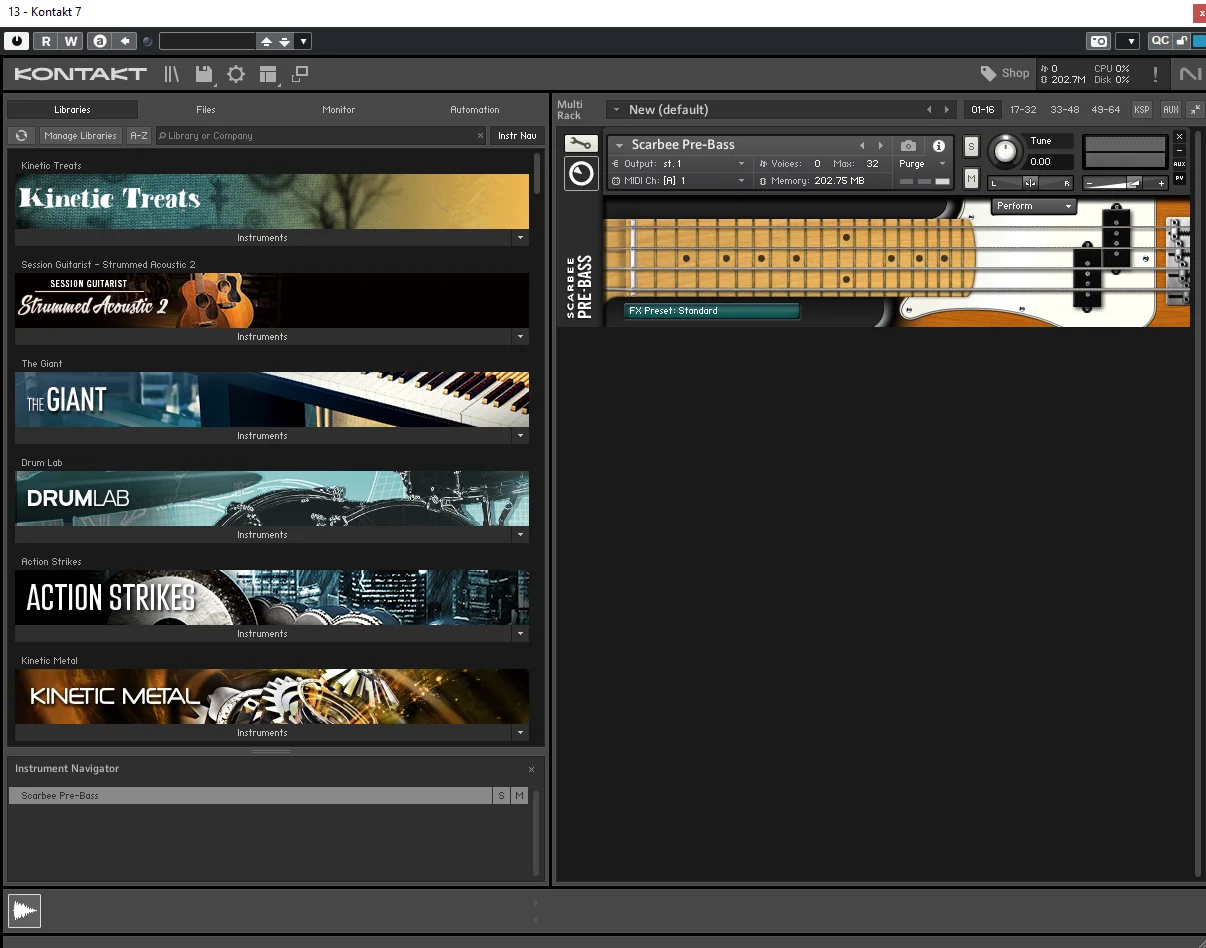Viewport: 1206px width, 948px height.
Task: Click the waveform icon at the bottom left
Action: [24, 910]
